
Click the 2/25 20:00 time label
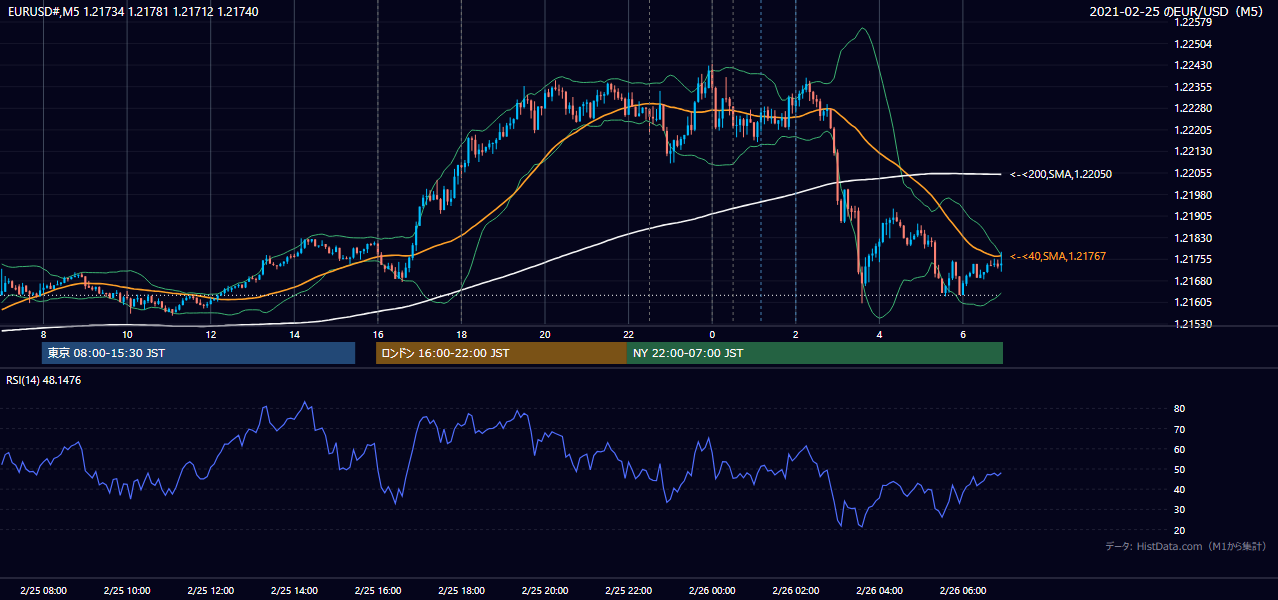tap(544, 590)
